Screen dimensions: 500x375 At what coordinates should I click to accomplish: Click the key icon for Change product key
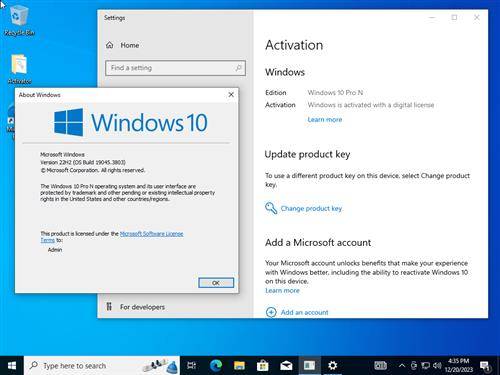[271, 208]
